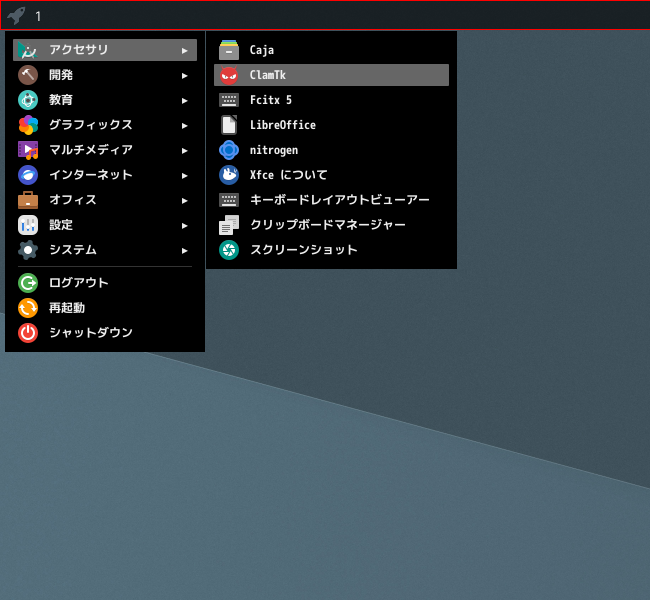Screen dimensions: 650x600
Task: Click the キーボードレイアウトビューアー keyboard icon
Action: pyautogui.click(x=229, y=200)
